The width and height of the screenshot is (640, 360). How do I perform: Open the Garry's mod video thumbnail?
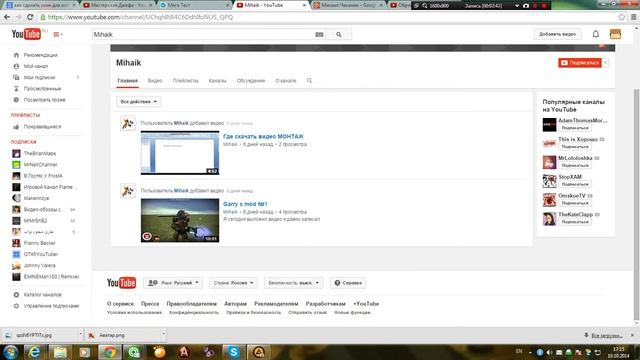click(x=180, y=220)
